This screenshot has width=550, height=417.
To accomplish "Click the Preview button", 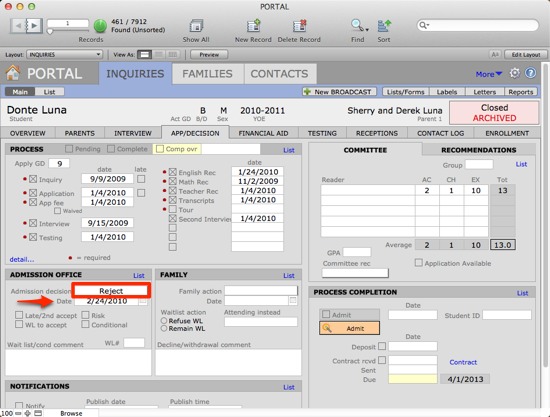I will point(209,55).
